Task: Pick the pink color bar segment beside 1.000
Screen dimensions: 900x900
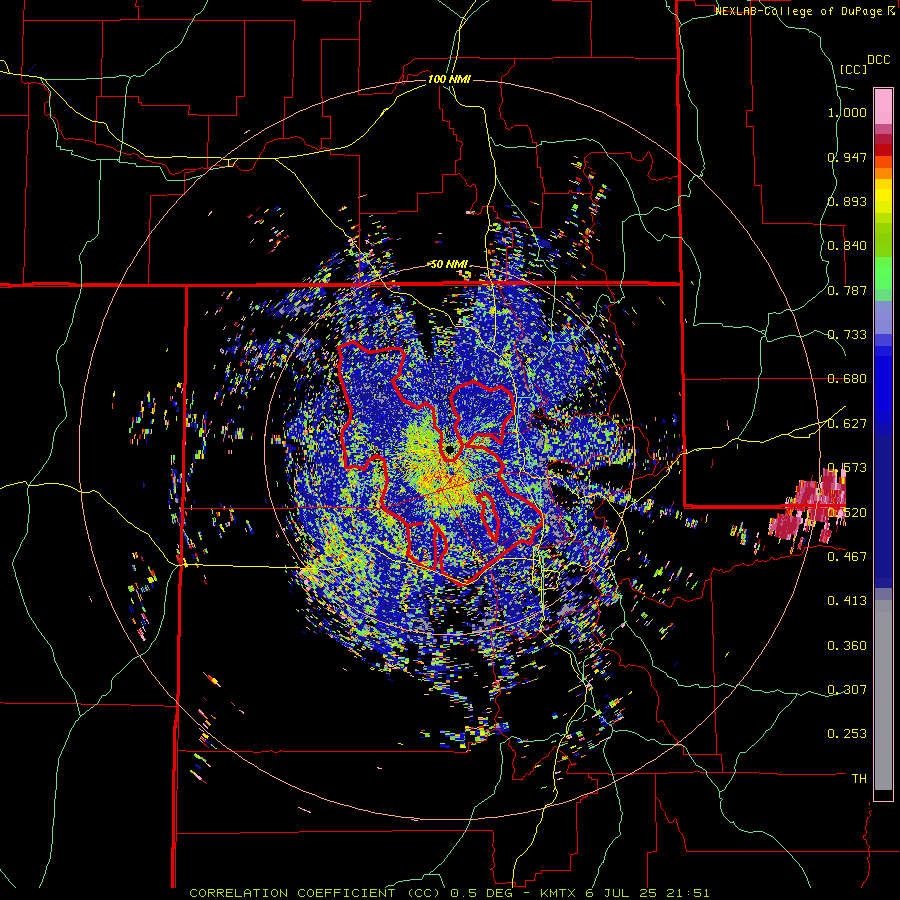Action: coord(883,106)
